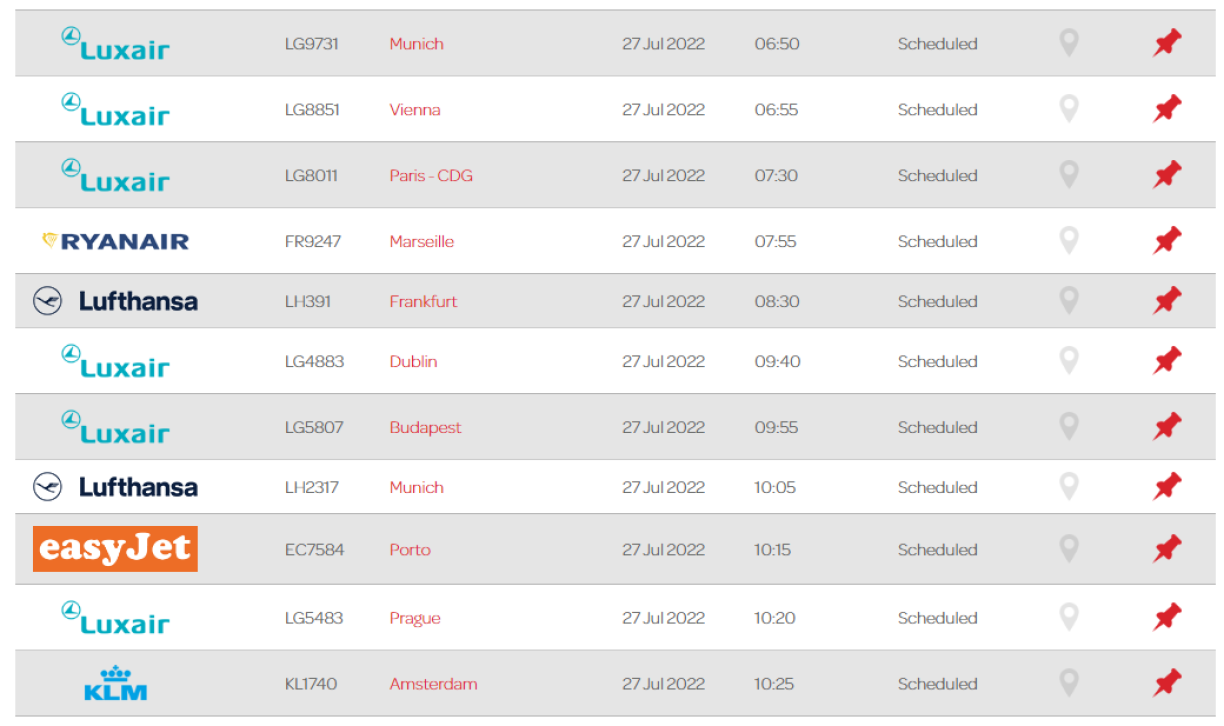Click the location marker for Vienna flight

tap(1069, 109)
